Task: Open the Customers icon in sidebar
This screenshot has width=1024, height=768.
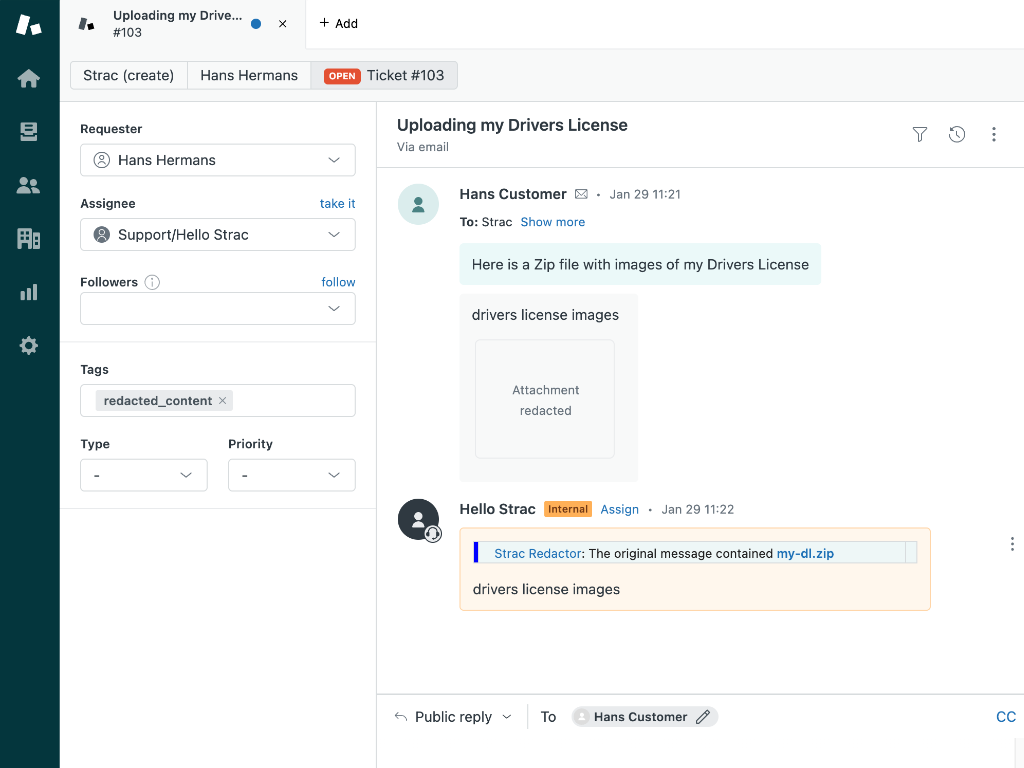Action: point(29,185)
